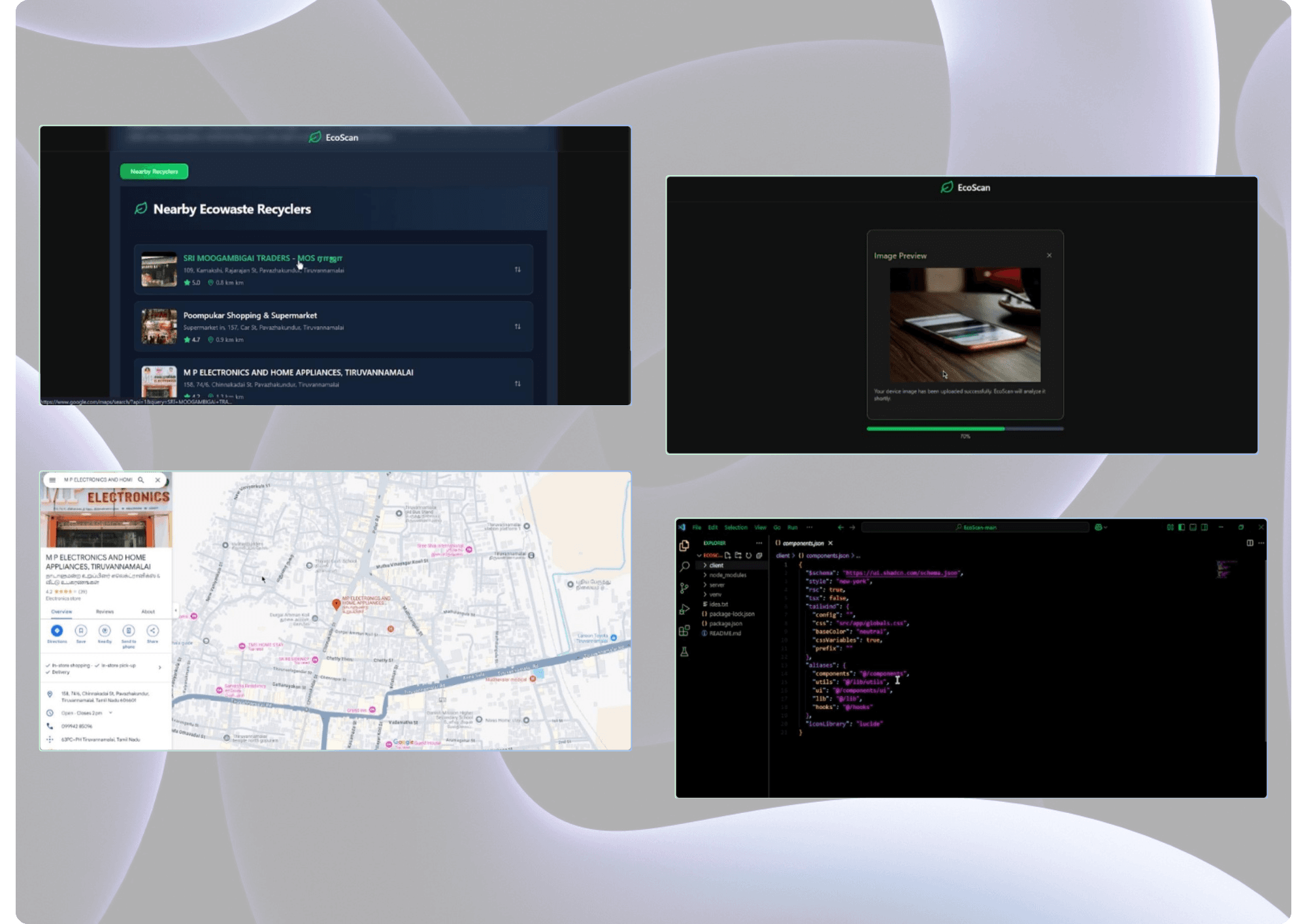
Task: Click New Folder icon in VS Code explorer
Action: pyautogui.click(x=738, y=555)
